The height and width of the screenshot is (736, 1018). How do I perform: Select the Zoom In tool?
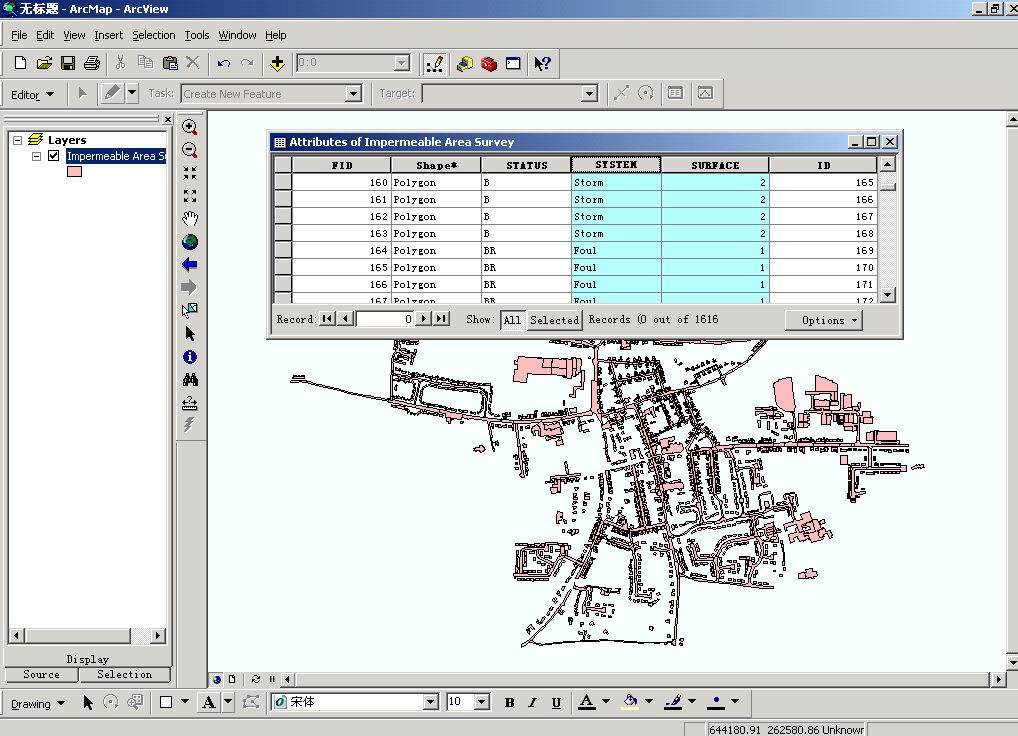coord(190,128)
